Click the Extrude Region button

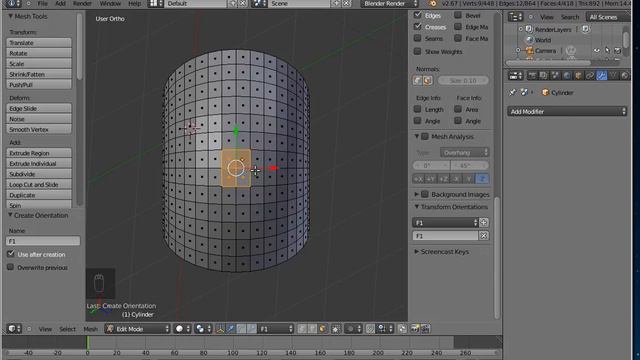click(x=39, y=153)
